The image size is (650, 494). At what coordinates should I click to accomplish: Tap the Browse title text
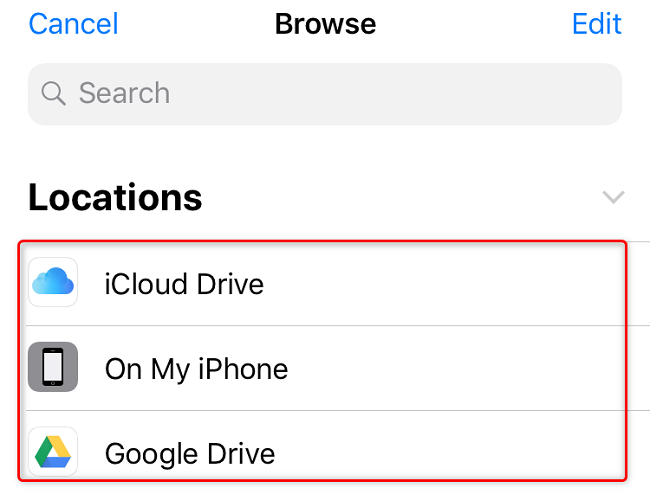(325, 24)
